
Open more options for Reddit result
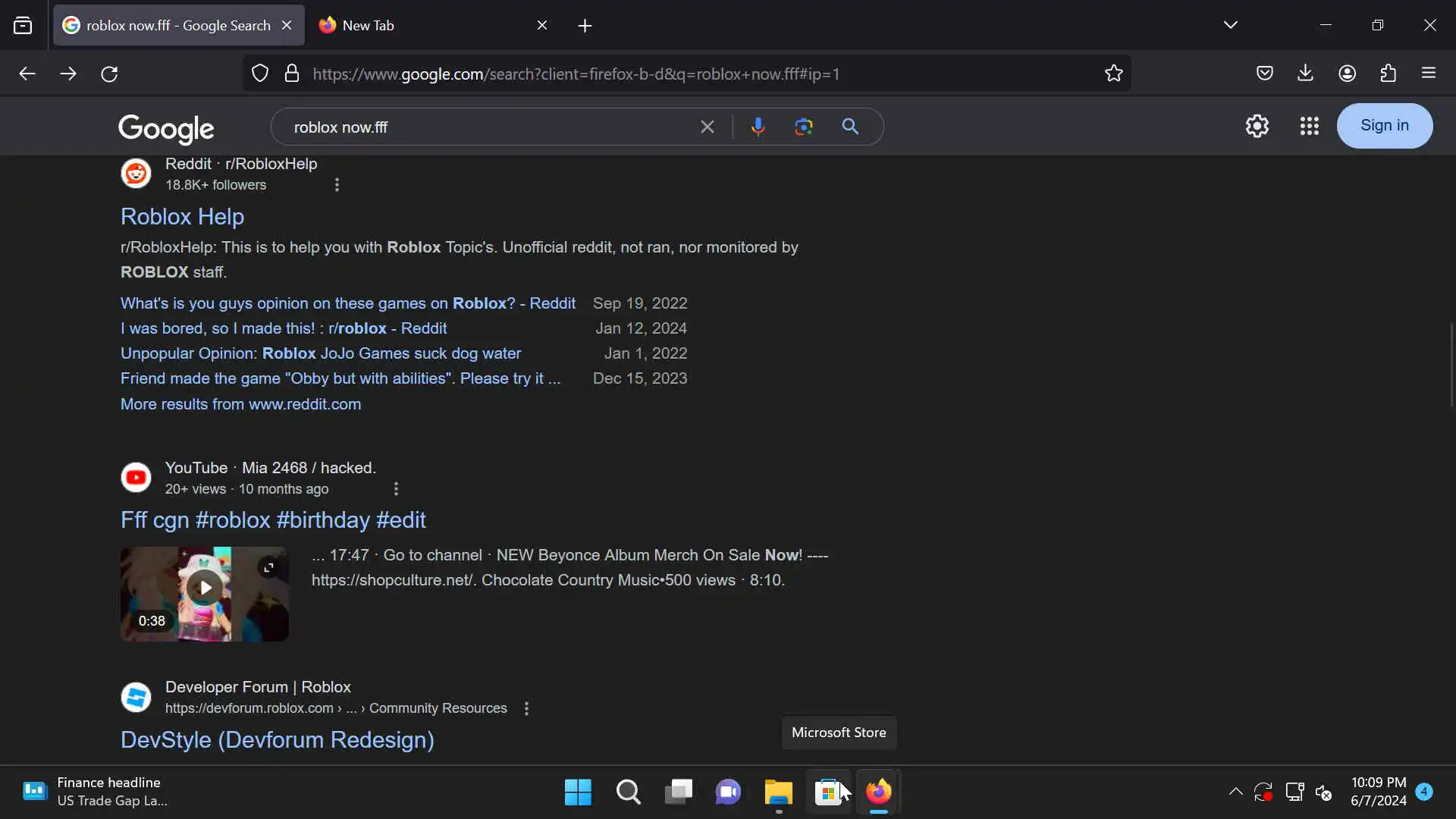tap(337, 185)
